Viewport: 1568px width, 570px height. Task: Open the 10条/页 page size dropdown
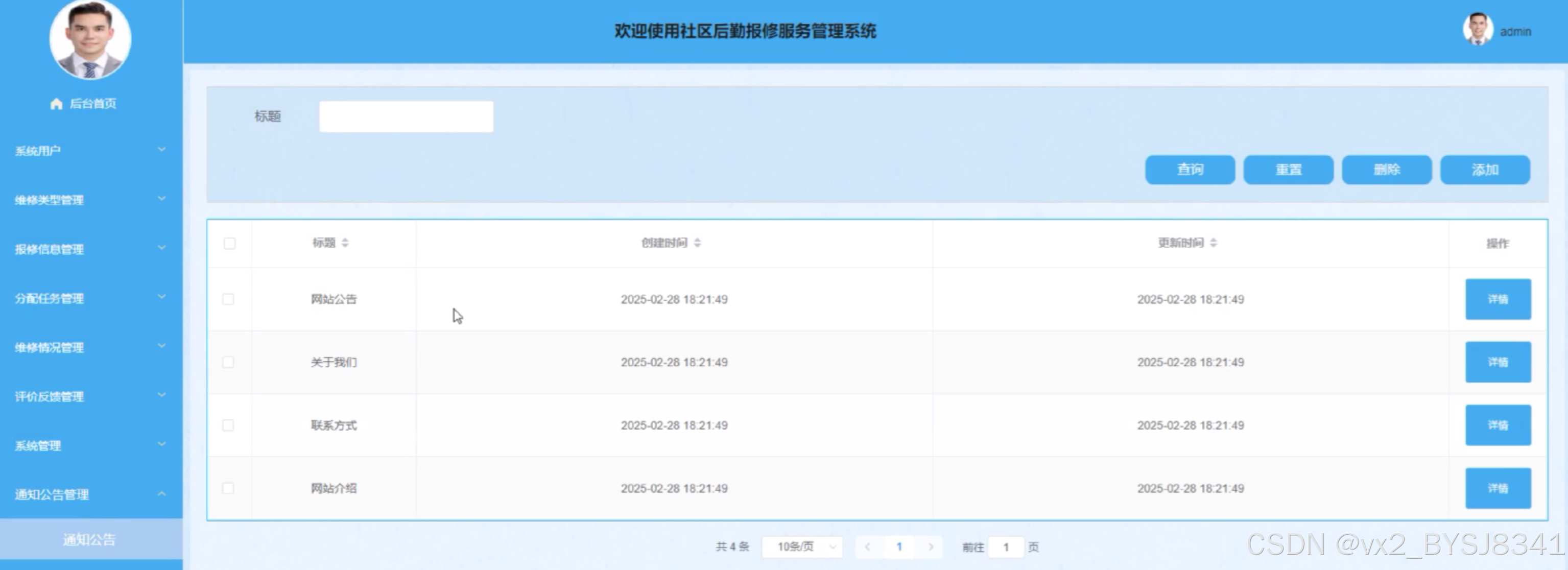click(x=802, y=547)
